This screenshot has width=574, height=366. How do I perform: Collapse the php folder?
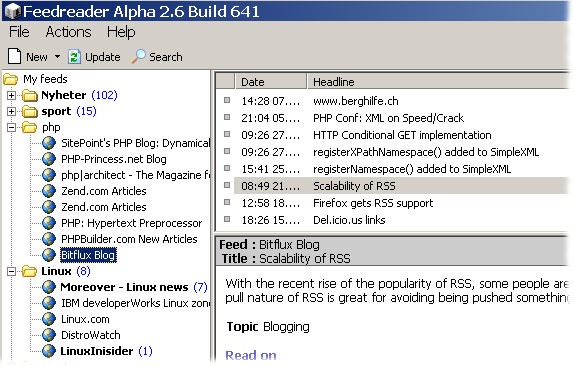[x=12, y=127]
